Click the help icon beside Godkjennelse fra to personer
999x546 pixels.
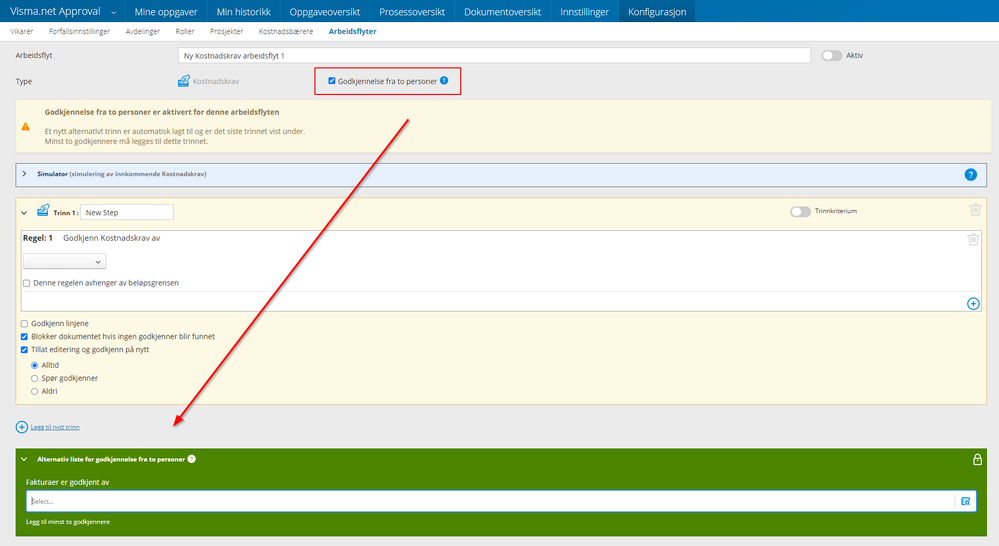[x=444, y=80]
